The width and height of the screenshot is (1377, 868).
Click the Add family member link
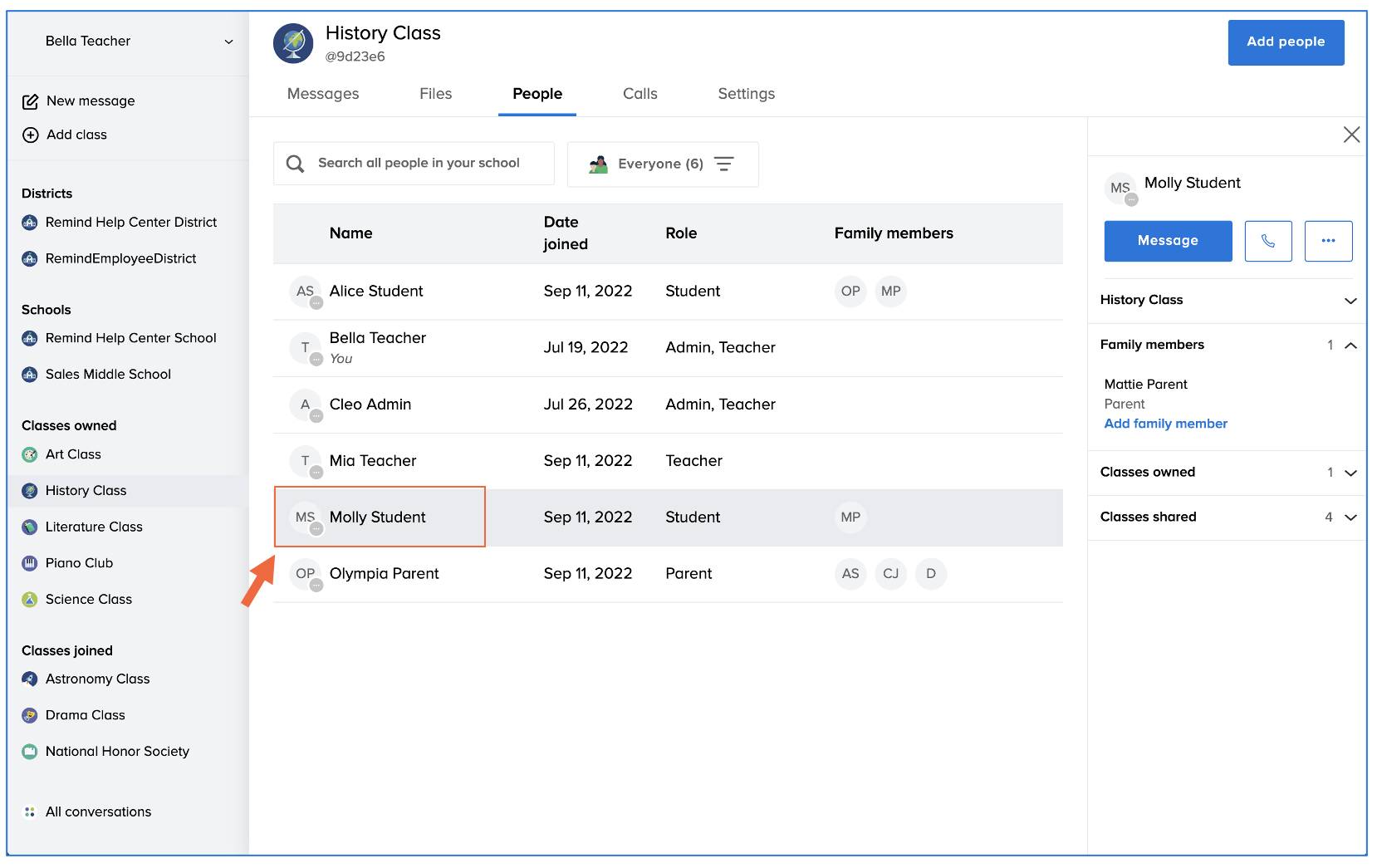1165,424
